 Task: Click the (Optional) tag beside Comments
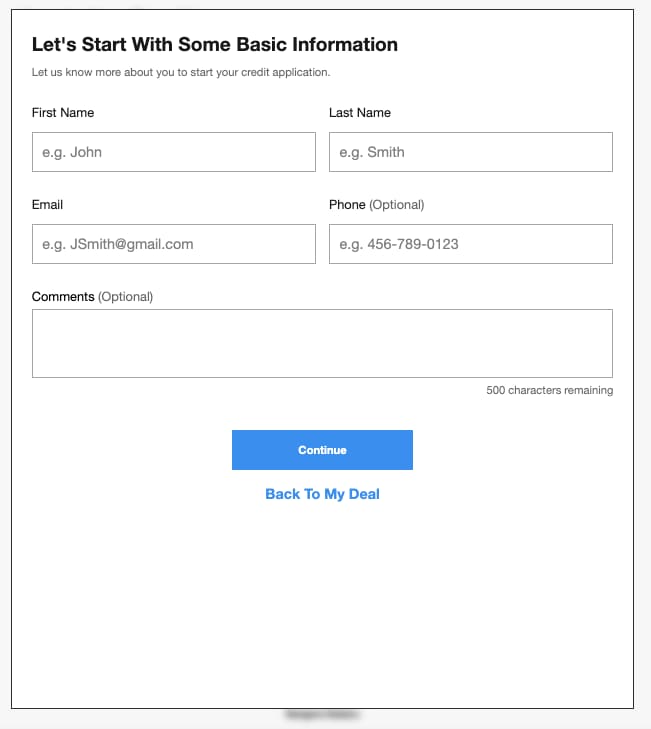126,297
